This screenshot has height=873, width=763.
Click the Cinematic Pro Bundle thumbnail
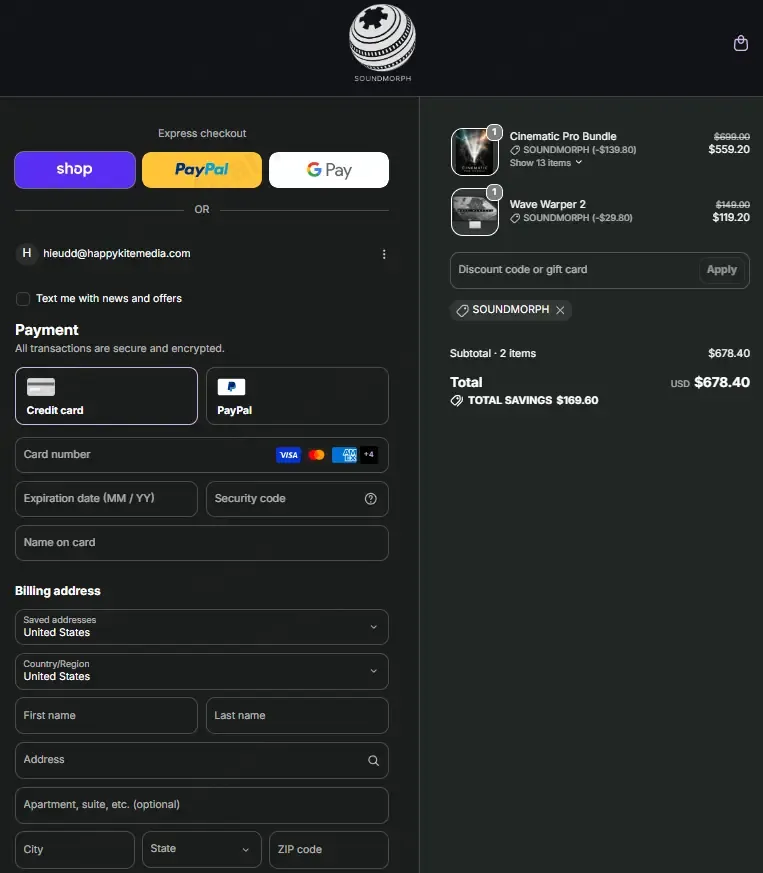tap(475, 151)
